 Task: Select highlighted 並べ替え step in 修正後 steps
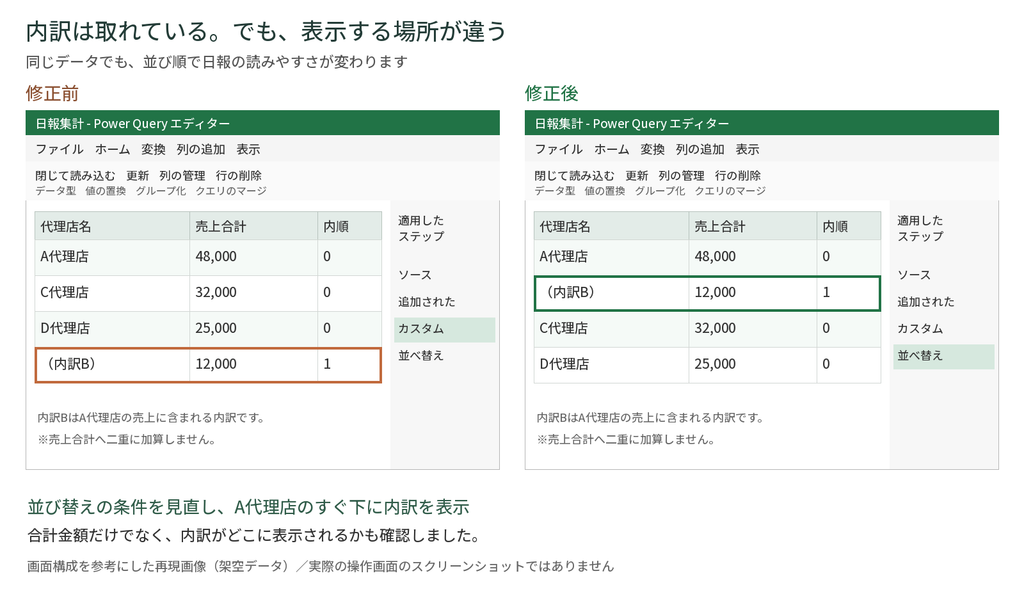(x=944, y=356)
